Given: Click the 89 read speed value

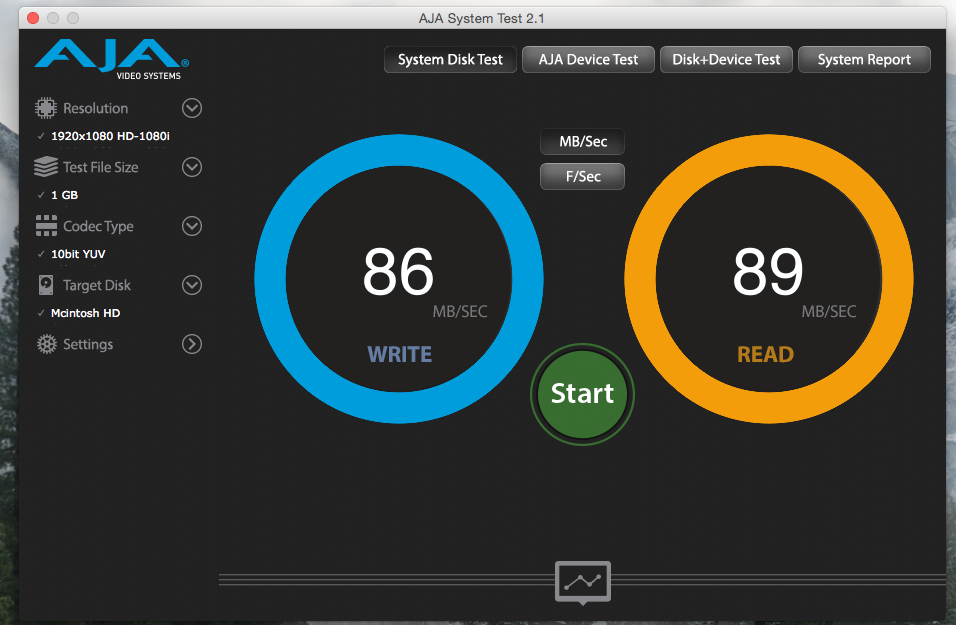Looking at the screenshot, I should click(x=768, y=271).
